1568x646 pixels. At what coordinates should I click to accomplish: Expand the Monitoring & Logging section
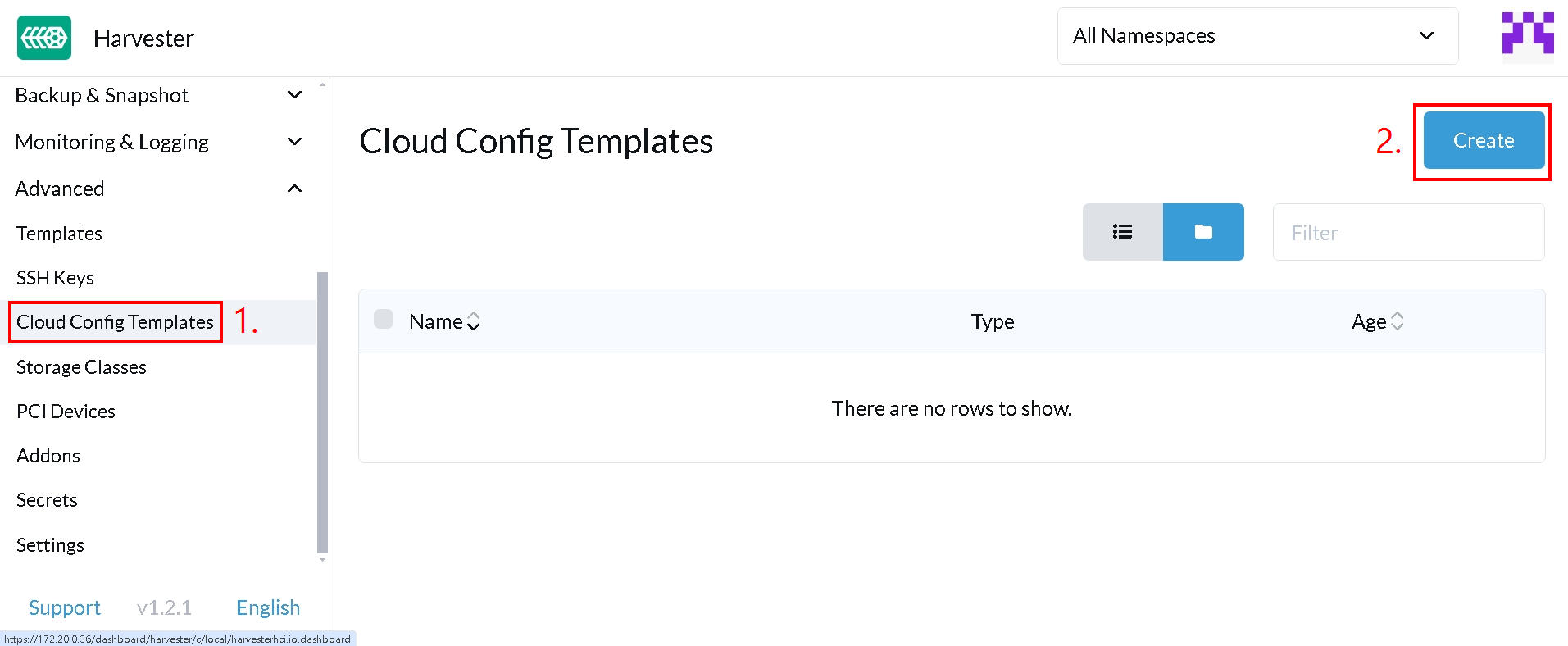click(159, 142)
